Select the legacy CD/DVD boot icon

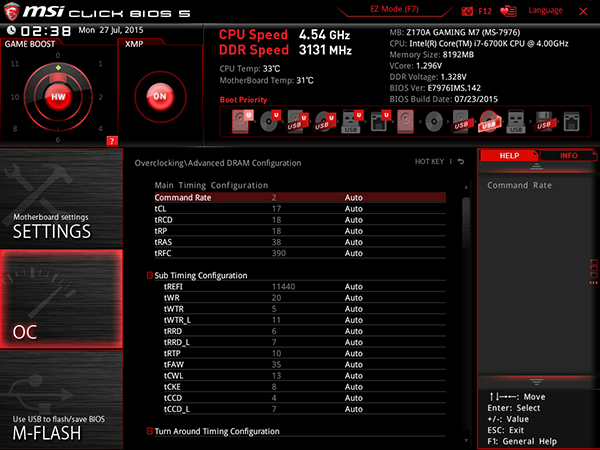[434, 122]
